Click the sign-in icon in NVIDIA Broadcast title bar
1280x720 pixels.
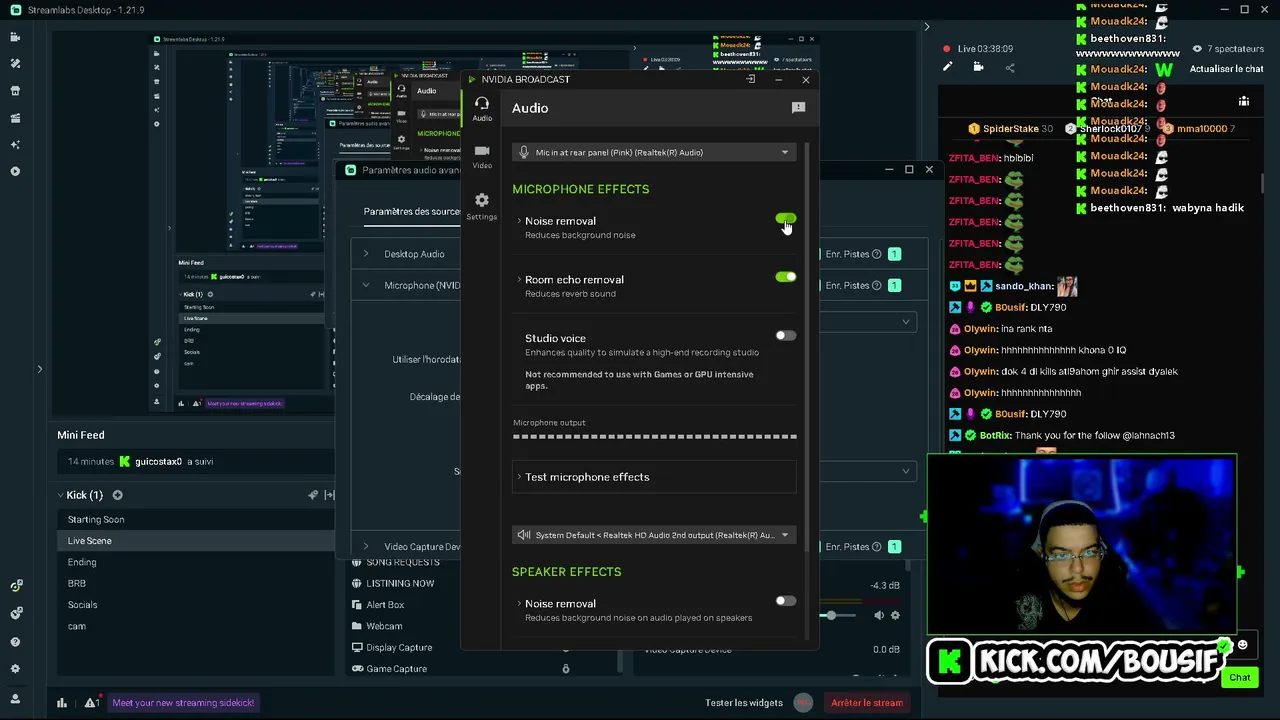(751, 79)
